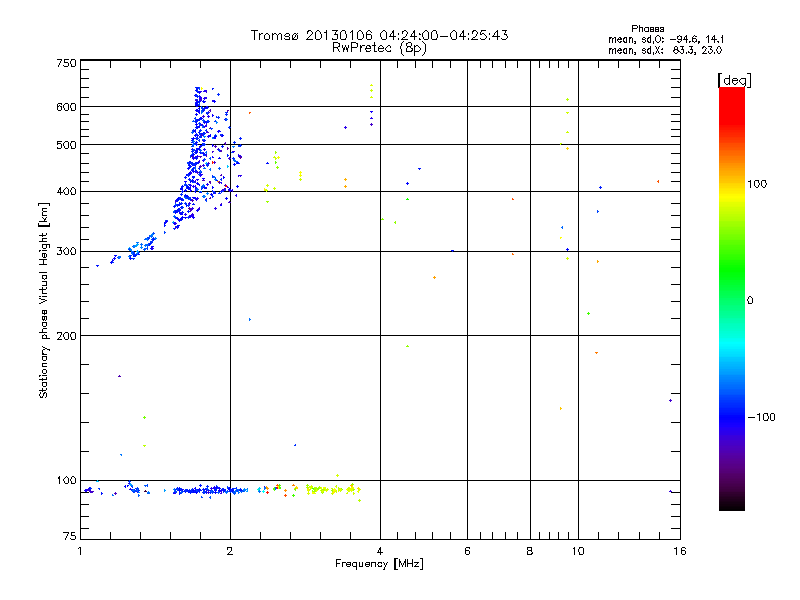Select the 'RwPretec (8p)' subtitle
Viewport: 800px width, 600px height.
[379, 48]
